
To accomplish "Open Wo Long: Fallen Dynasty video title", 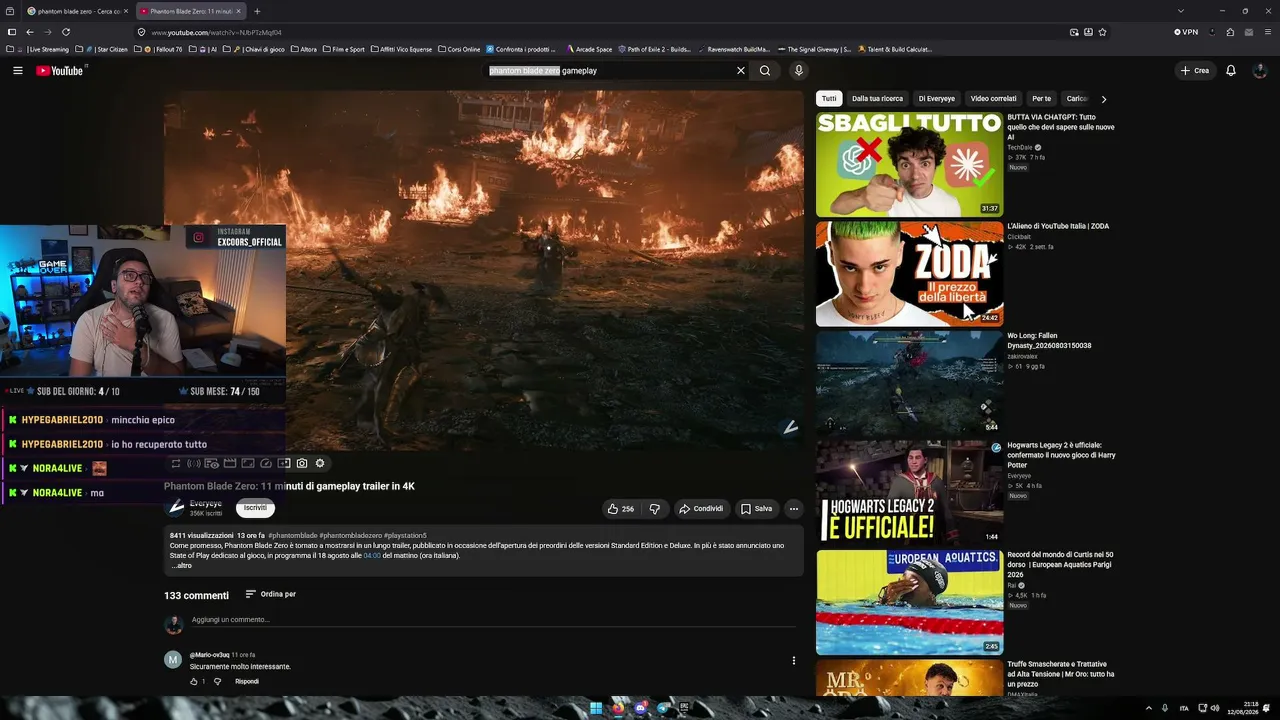I will pos(1049,341).
